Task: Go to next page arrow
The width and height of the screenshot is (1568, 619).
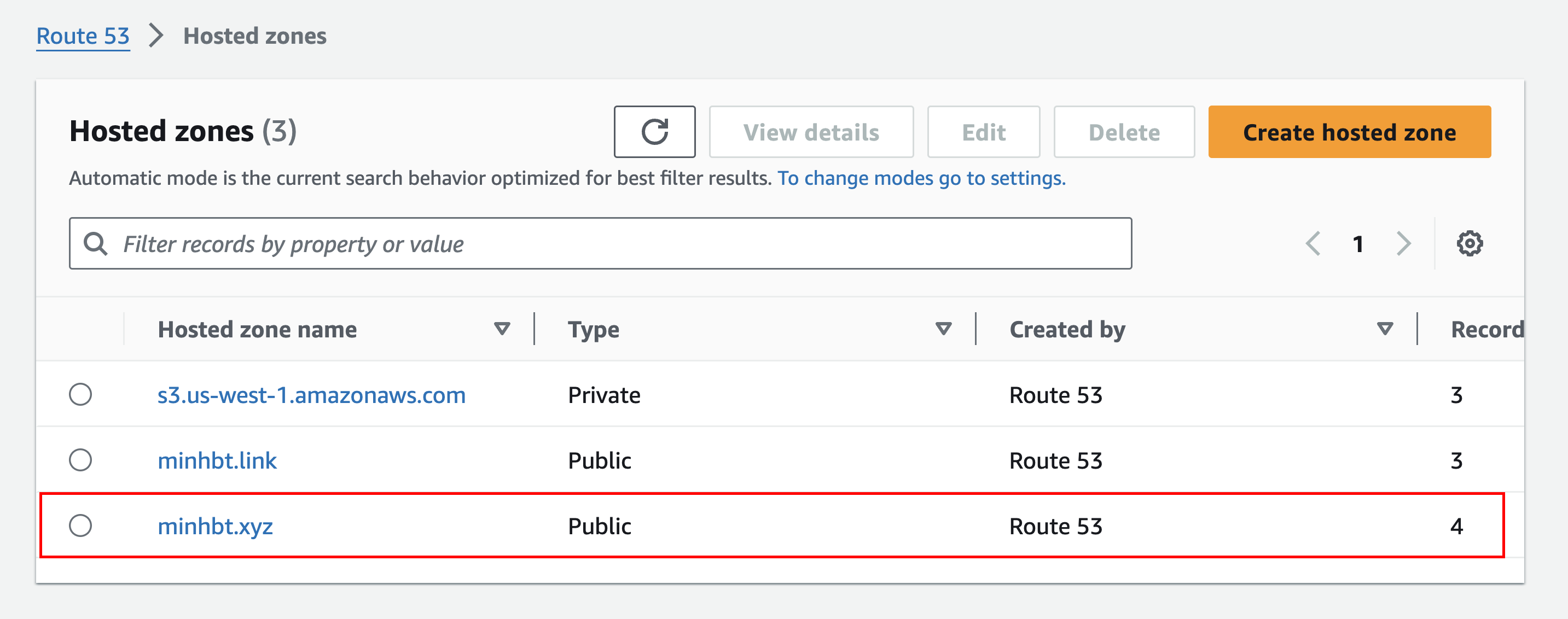Action: (1403, 243)
